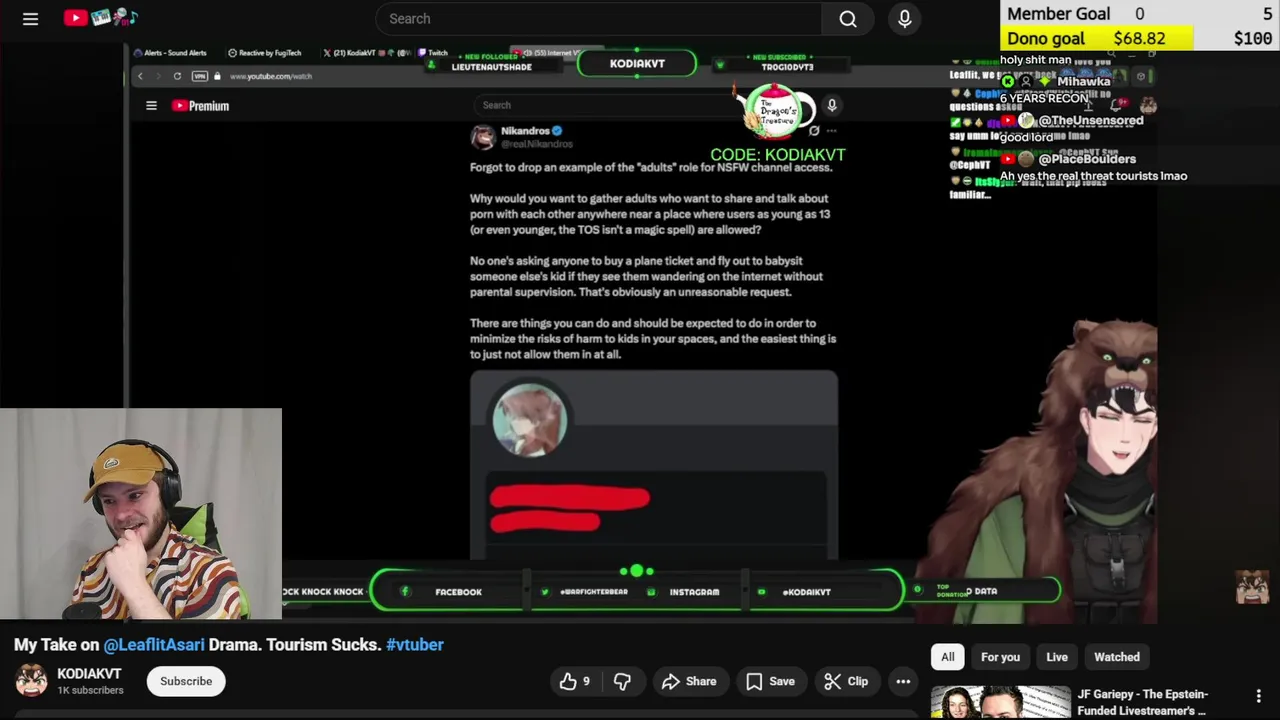The width and height of the screenshot is (1280, 720).
Task: Click the 1K subscribers text
Action: (x=90, y=690)
